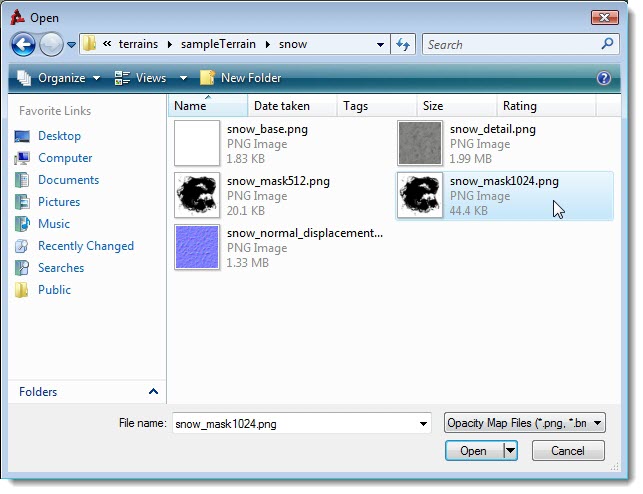Click the snow_normal_displacement... file name
The image size is (643, 494).
click(305, 233)
